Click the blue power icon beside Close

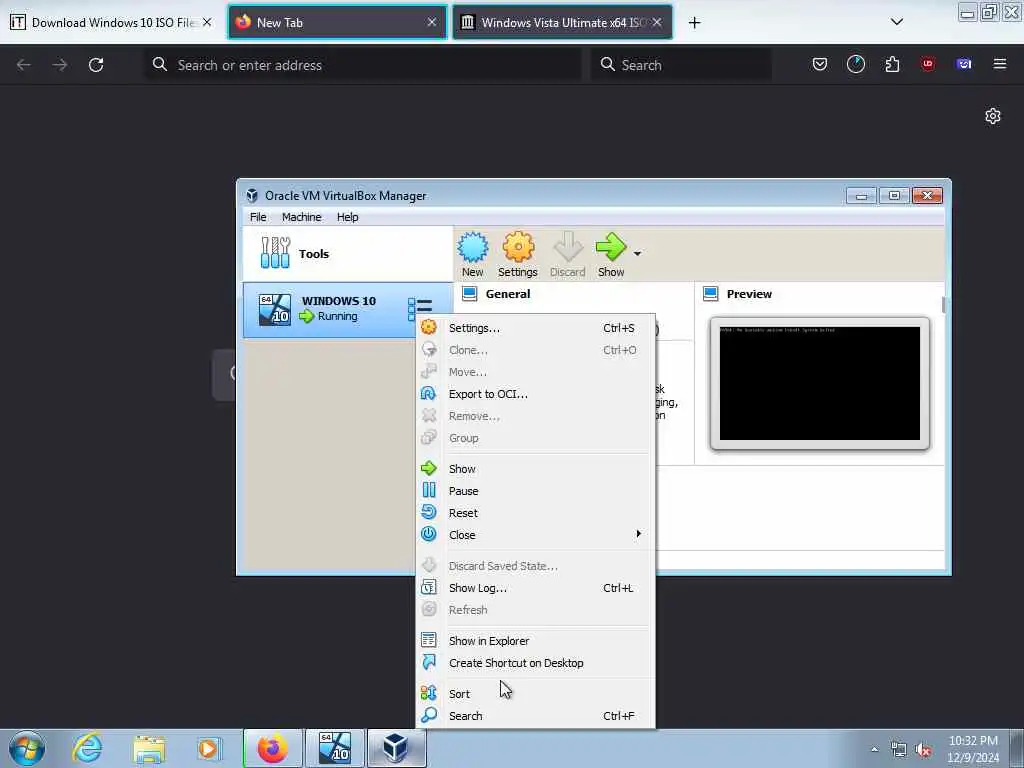[429, 534]
